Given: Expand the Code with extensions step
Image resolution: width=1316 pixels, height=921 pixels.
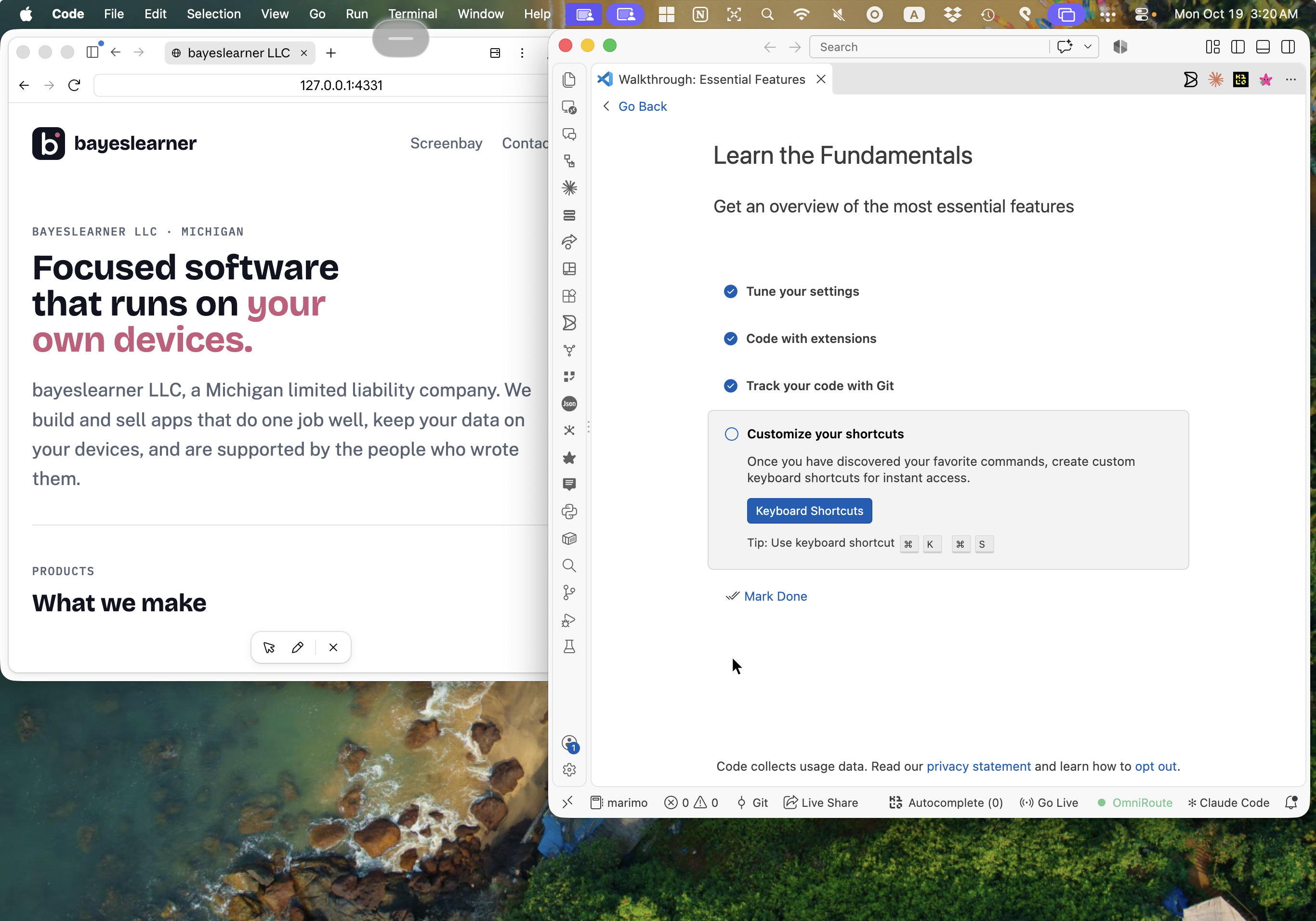Looking at the screenshot, I should [x=811, y=339].
